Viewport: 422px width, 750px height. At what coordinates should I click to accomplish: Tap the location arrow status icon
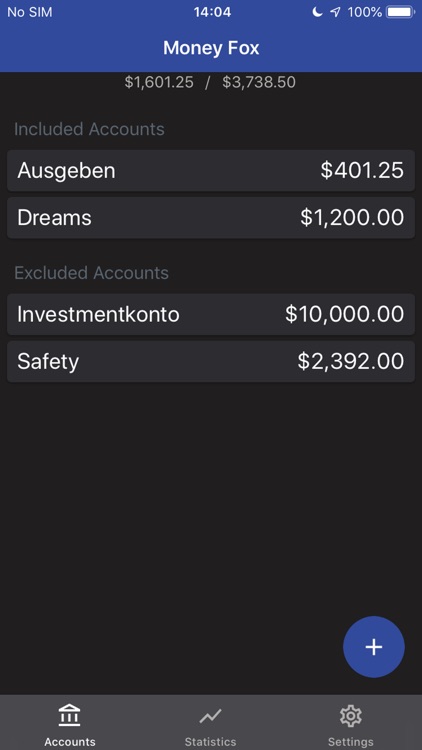[x=335, y=12]
